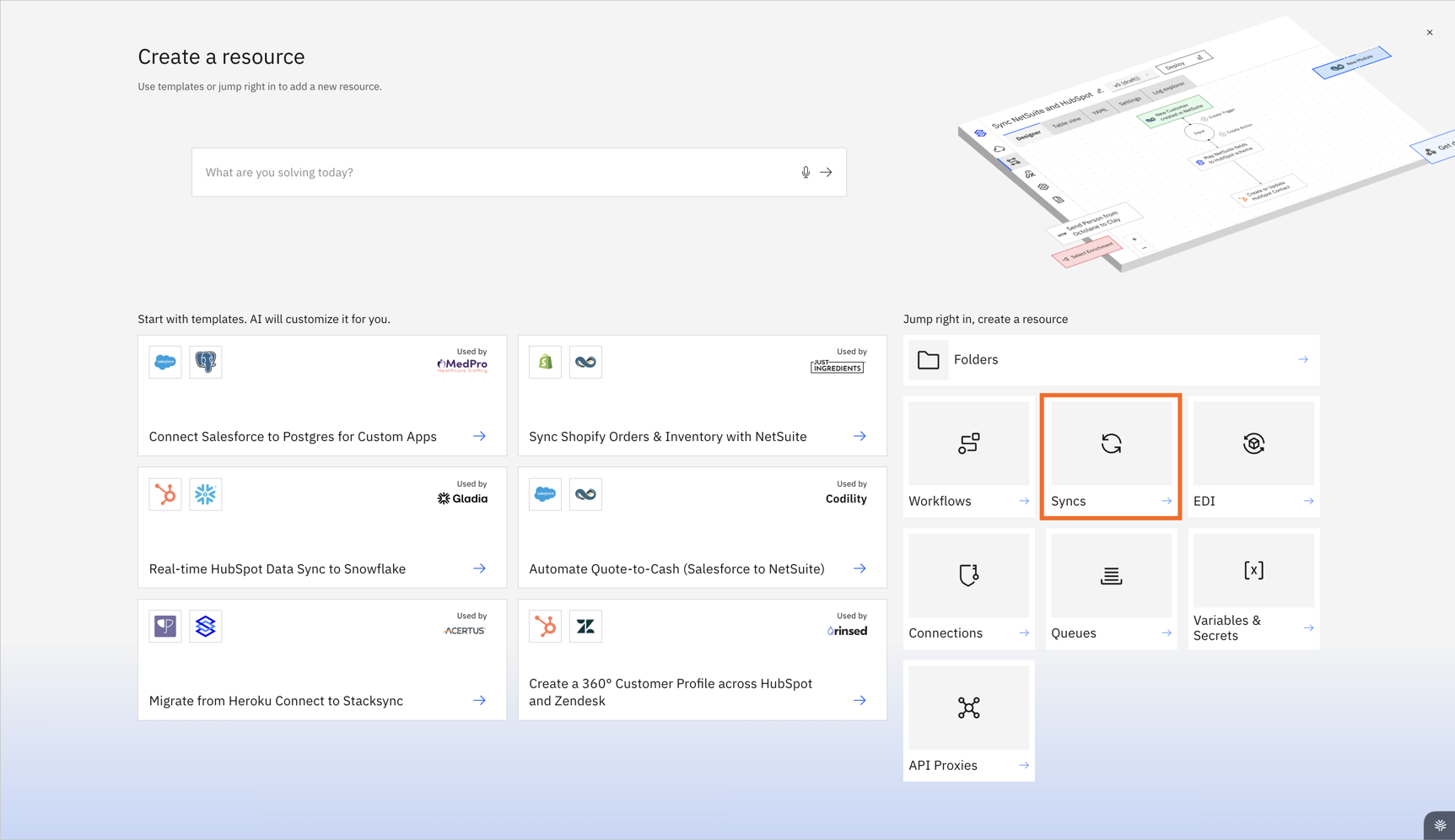Open the Queues resource tile
Screen dimensions: 1455x840
1111,589
